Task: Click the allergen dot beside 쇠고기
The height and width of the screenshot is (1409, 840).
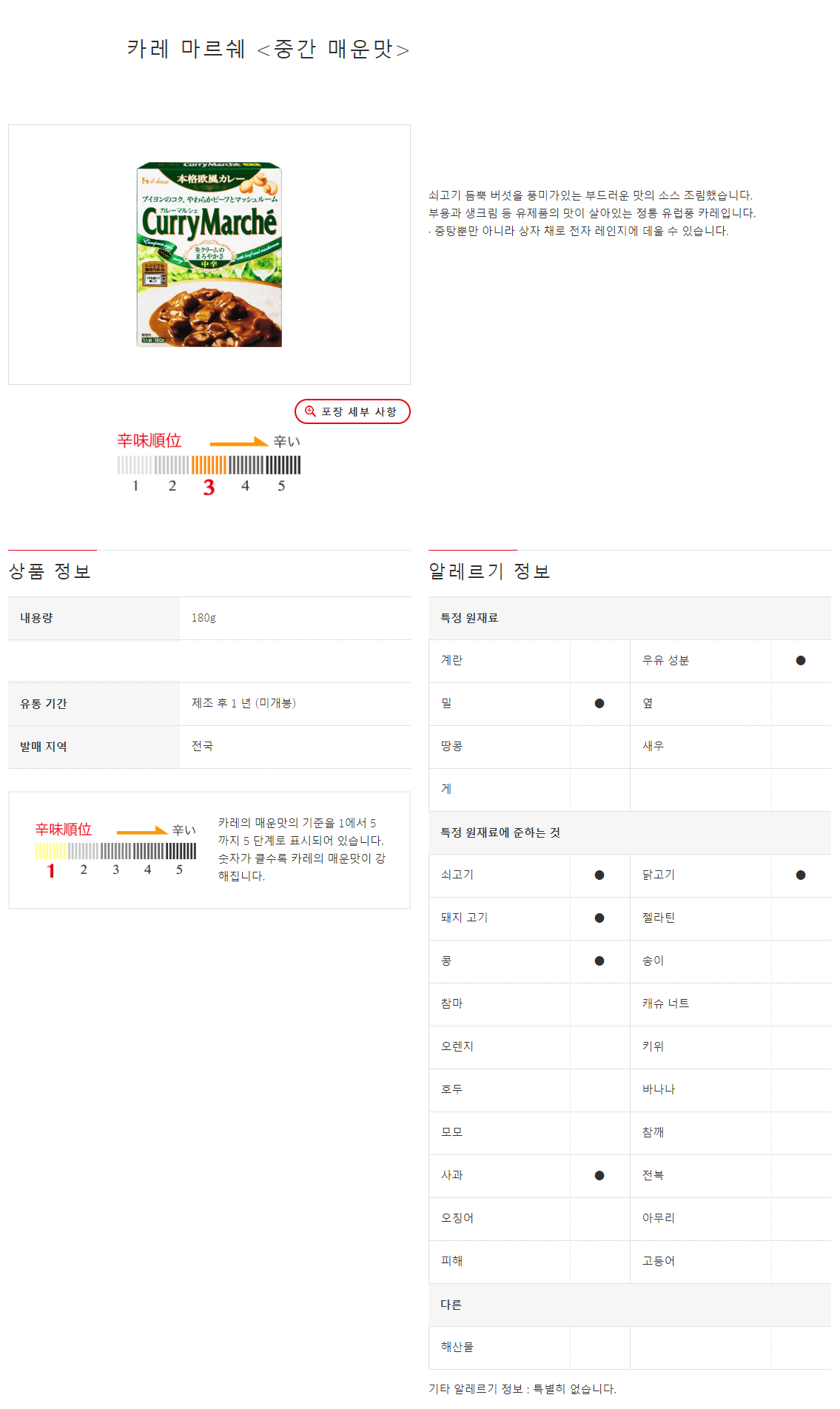Action: [x=599, y=875]
